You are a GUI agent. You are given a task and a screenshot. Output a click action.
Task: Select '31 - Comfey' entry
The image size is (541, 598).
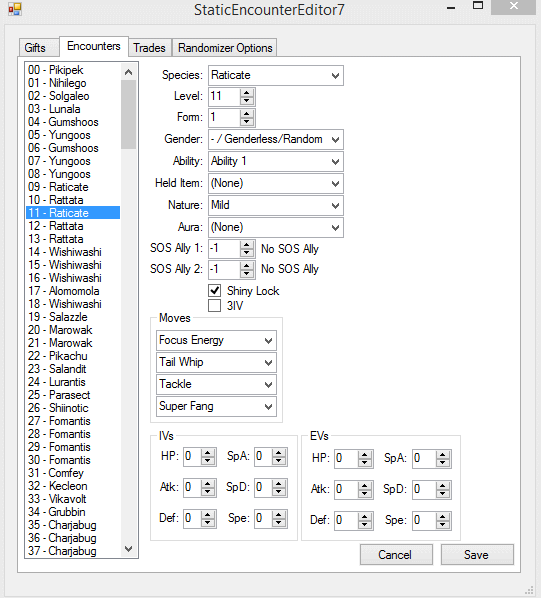coord(73,473)
